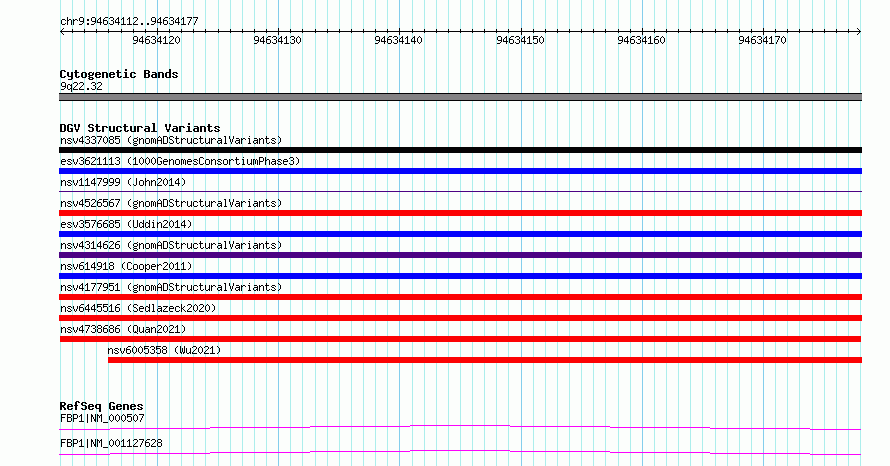Click ruler tick label 94634130
The image size is (890, 466).
[x=278, y=40]
